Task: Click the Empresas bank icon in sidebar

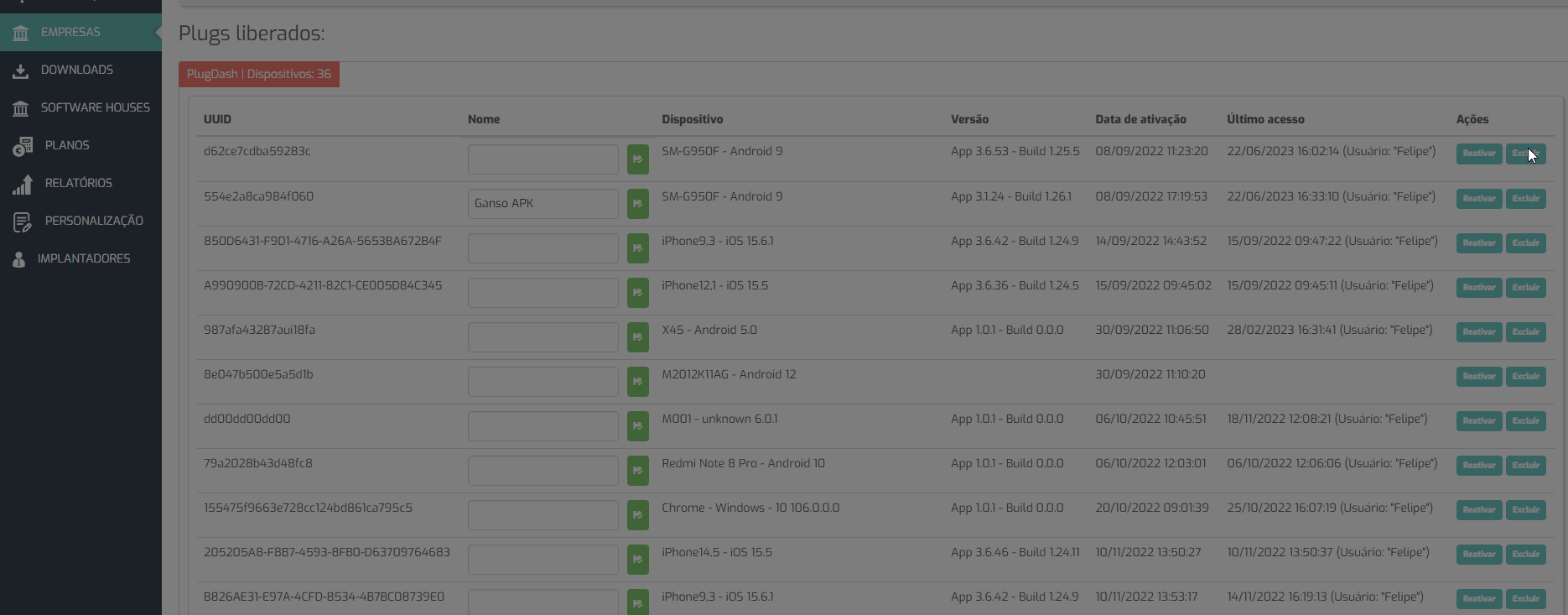Action: [21, 33]
